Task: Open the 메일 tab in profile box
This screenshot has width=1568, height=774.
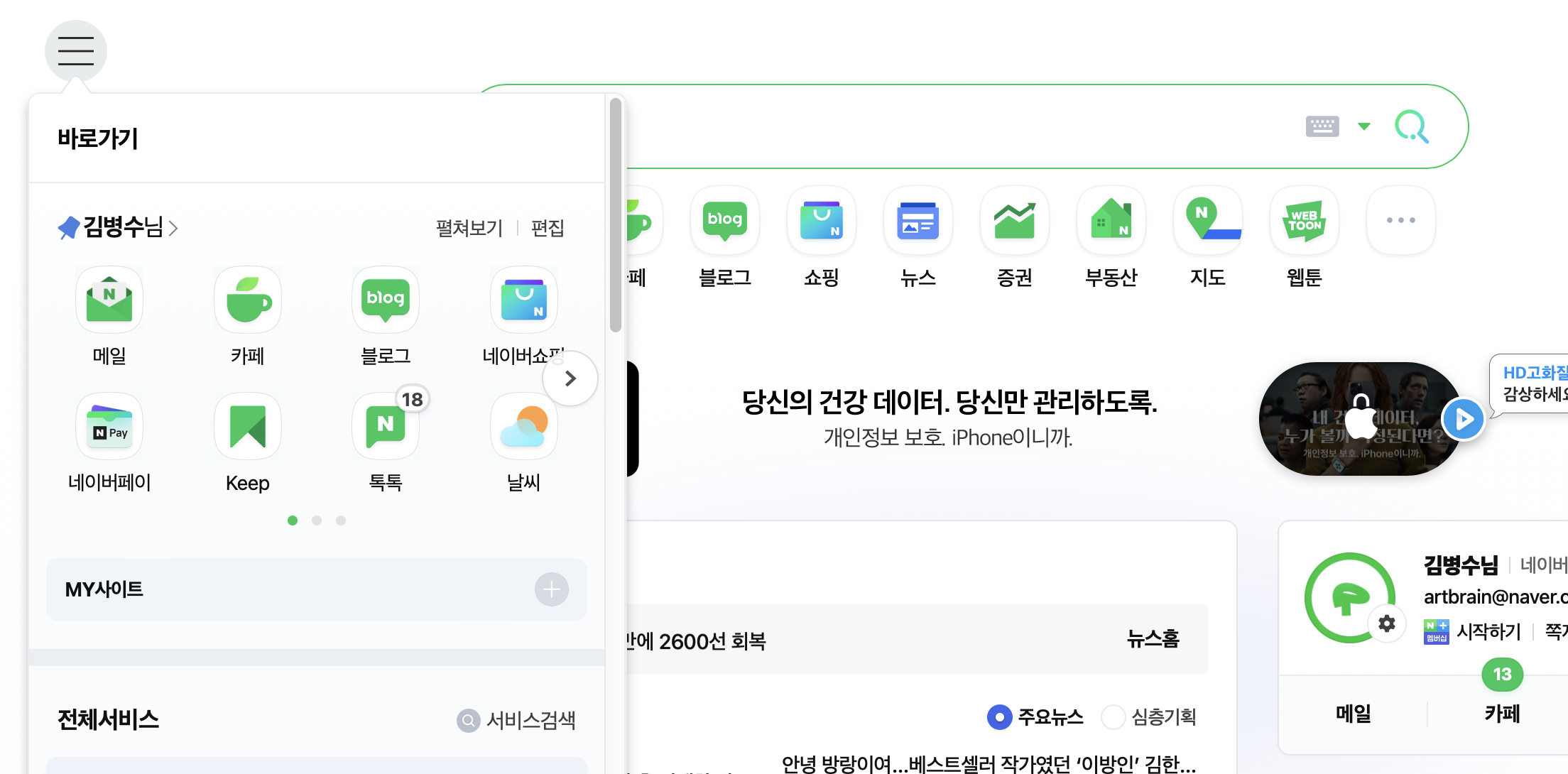Action: click(x=1354, y=714)
